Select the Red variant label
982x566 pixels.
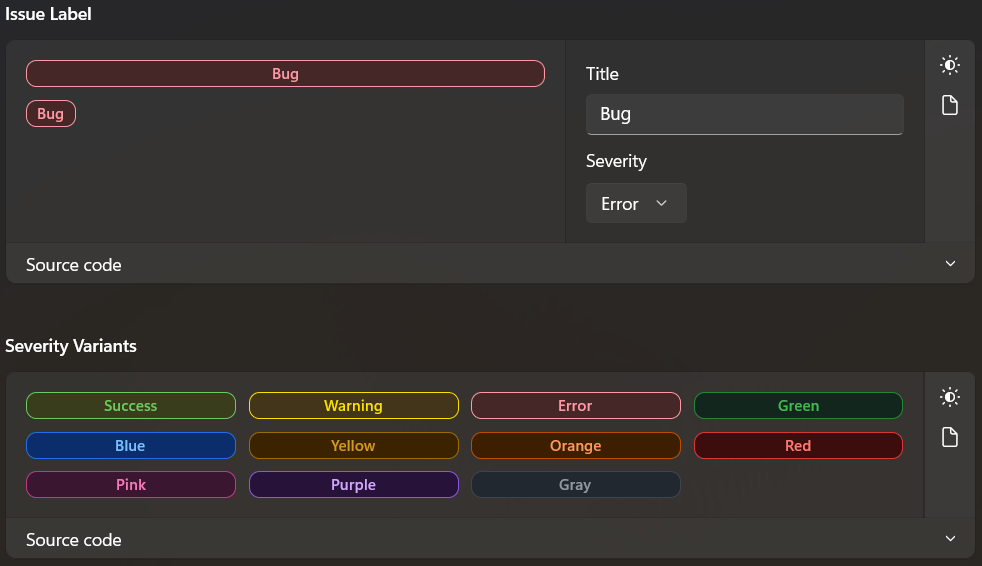[799, 446]
